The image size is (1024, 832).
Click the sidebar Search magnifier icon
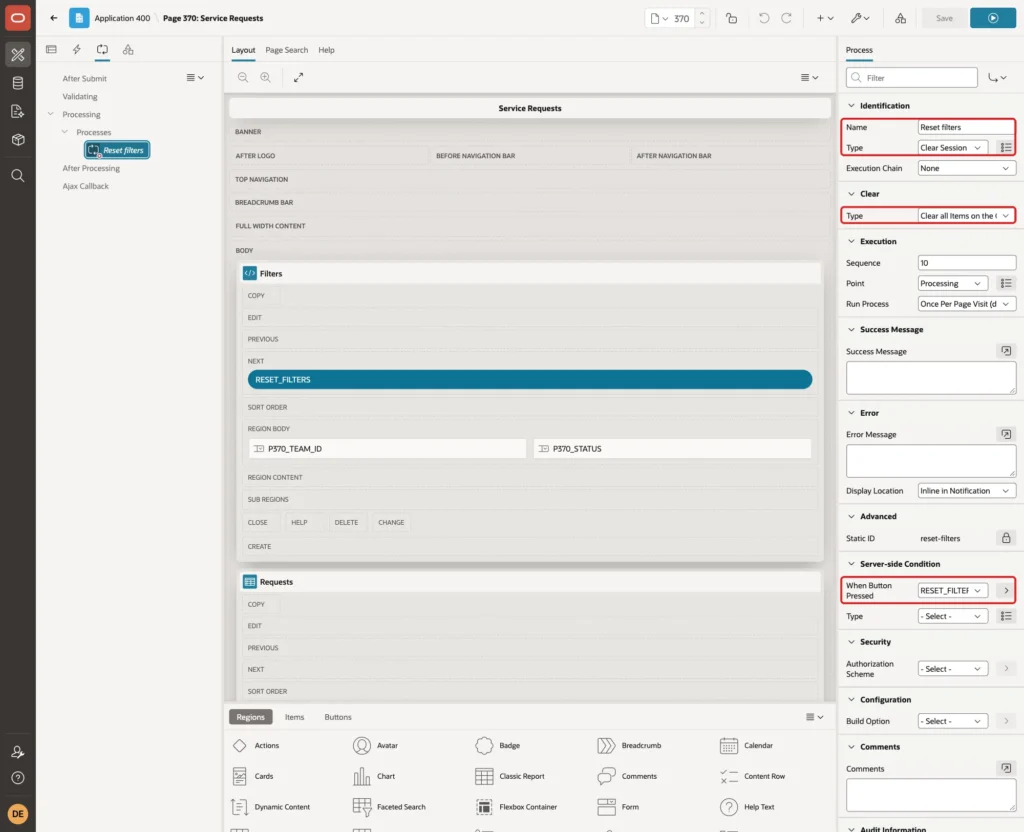18,175
